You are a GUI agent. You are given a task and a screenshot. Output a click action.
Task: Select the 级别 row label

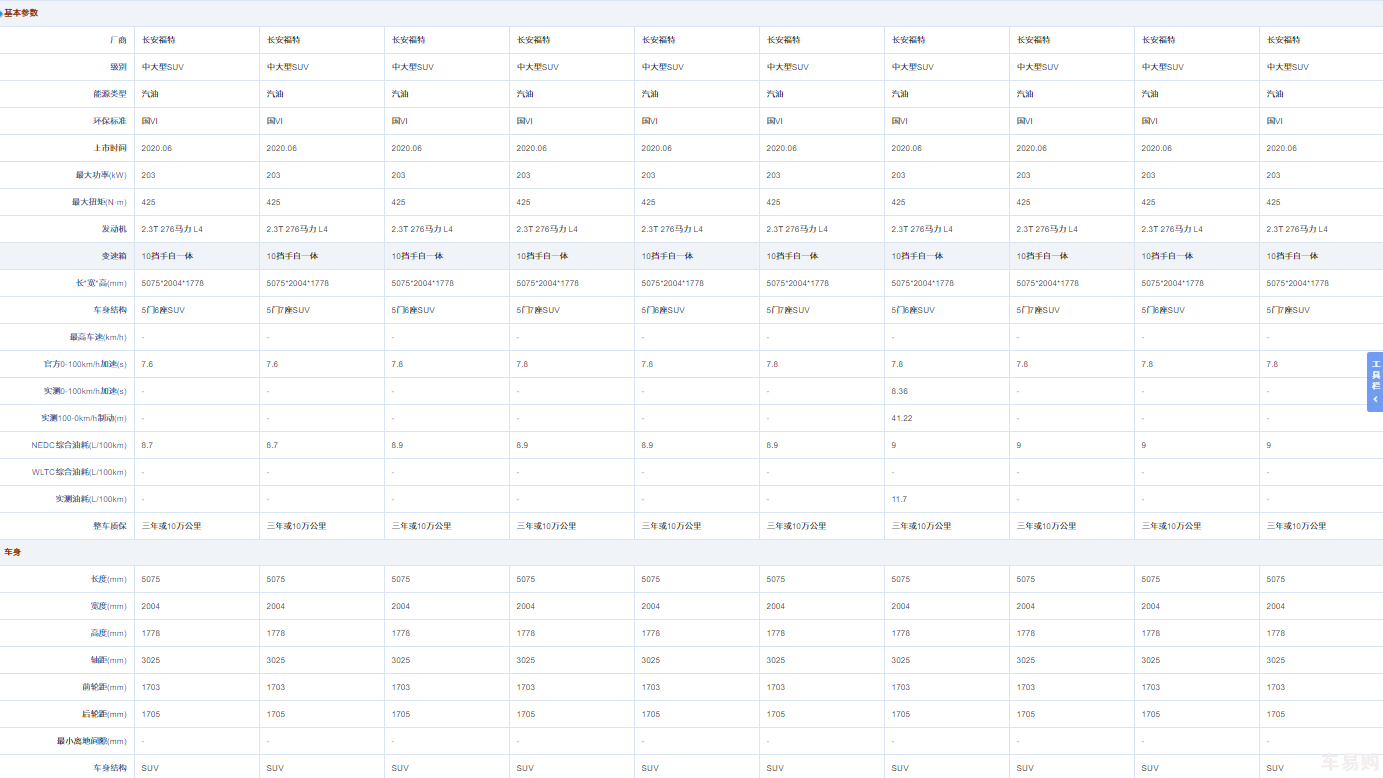click(118, 67)
